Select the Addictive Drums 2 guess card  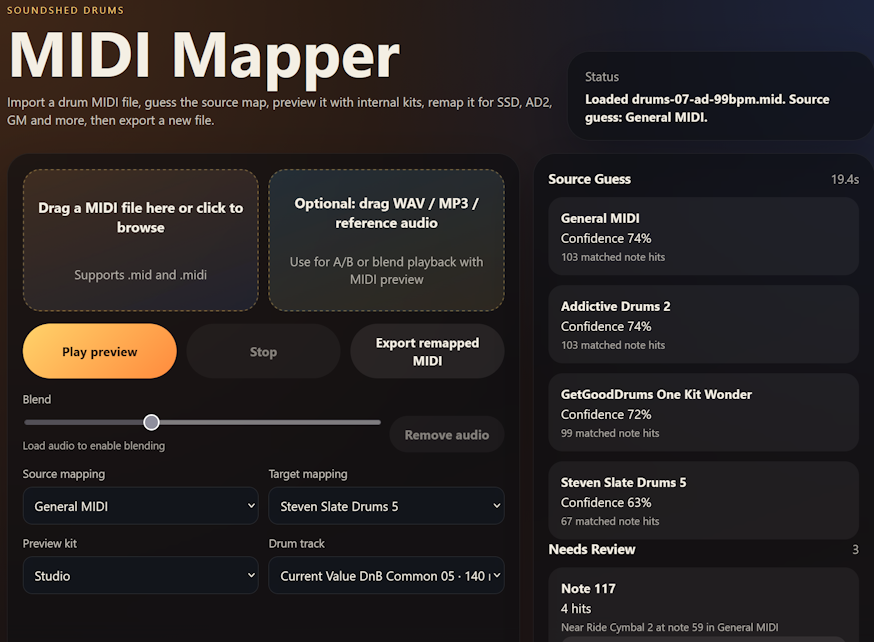point(703,324)
